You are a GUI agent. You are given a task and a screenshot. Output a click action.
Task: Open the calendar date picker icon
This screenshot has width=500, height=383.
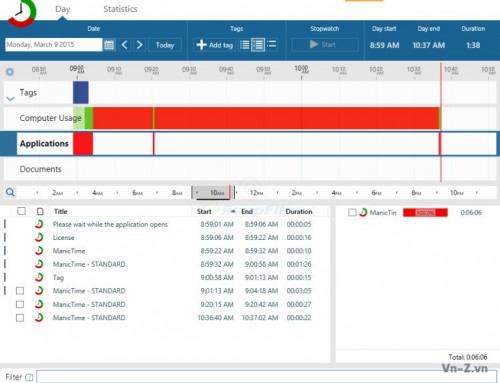(x=109, y=45)
